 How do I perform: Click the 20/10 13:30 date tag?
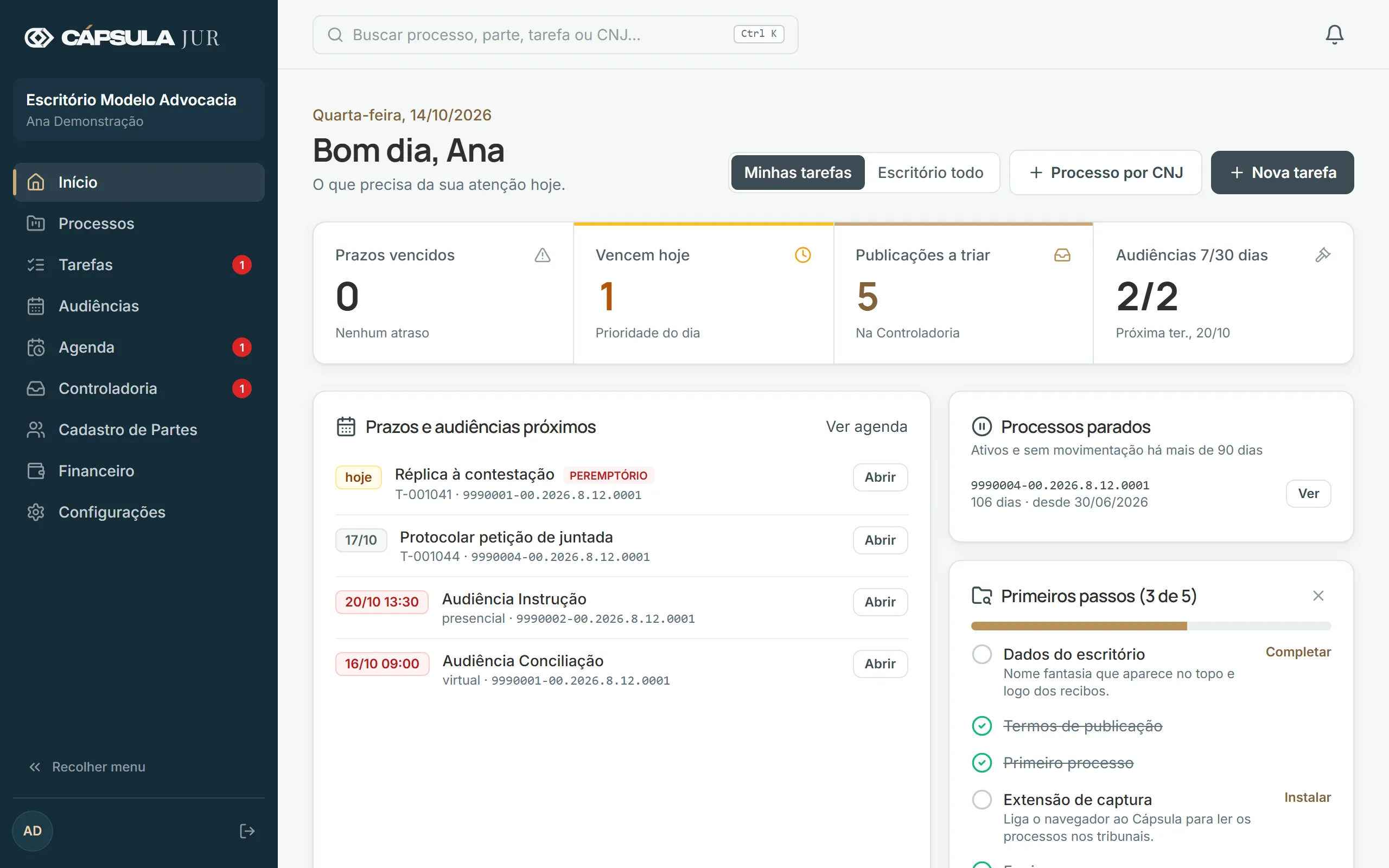[381, 602]
